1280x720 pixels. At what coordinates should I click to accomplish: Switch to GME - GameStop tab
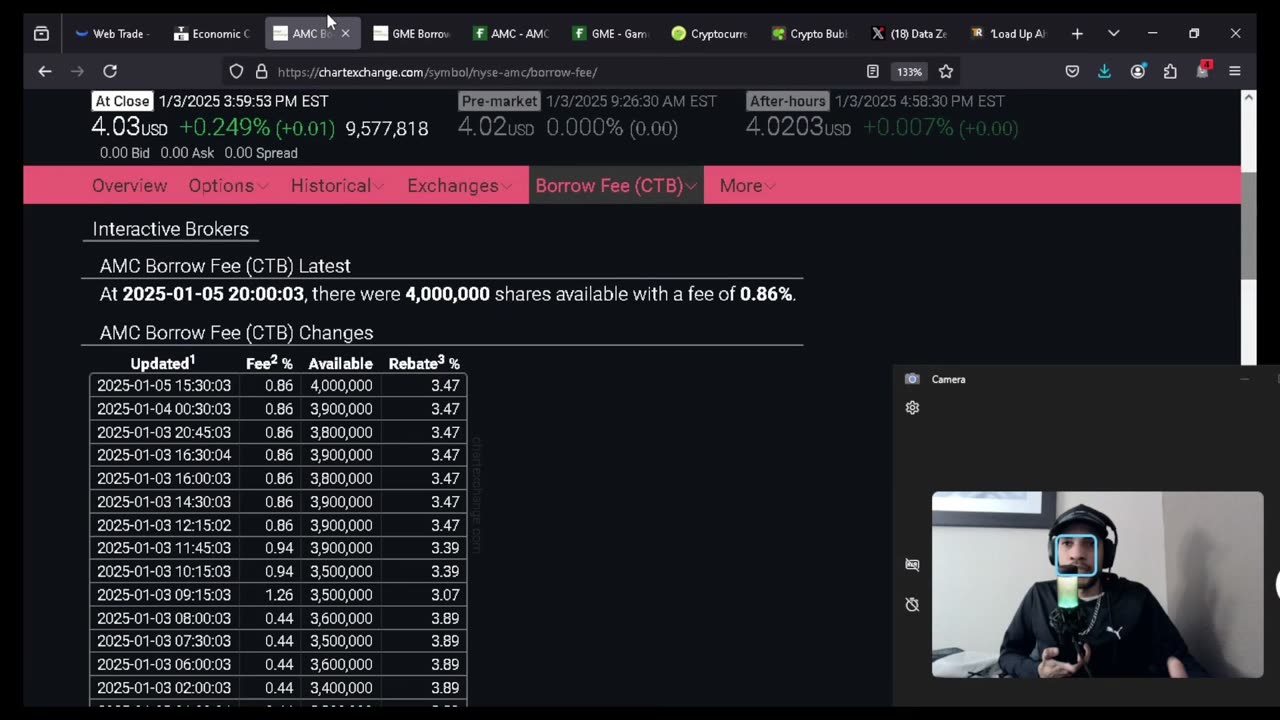[x=611, y=34]
